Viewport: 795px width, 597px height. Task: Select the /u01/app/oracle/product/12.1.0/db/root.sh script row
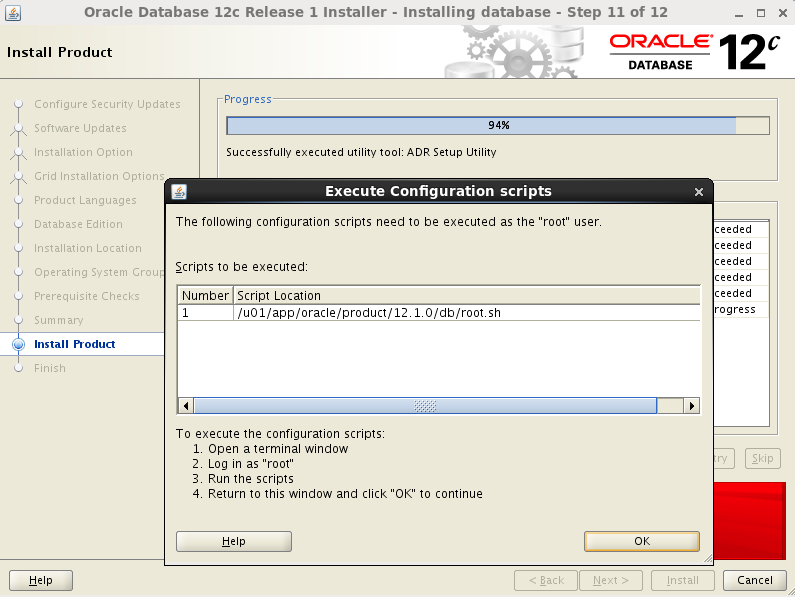(439, 313)
